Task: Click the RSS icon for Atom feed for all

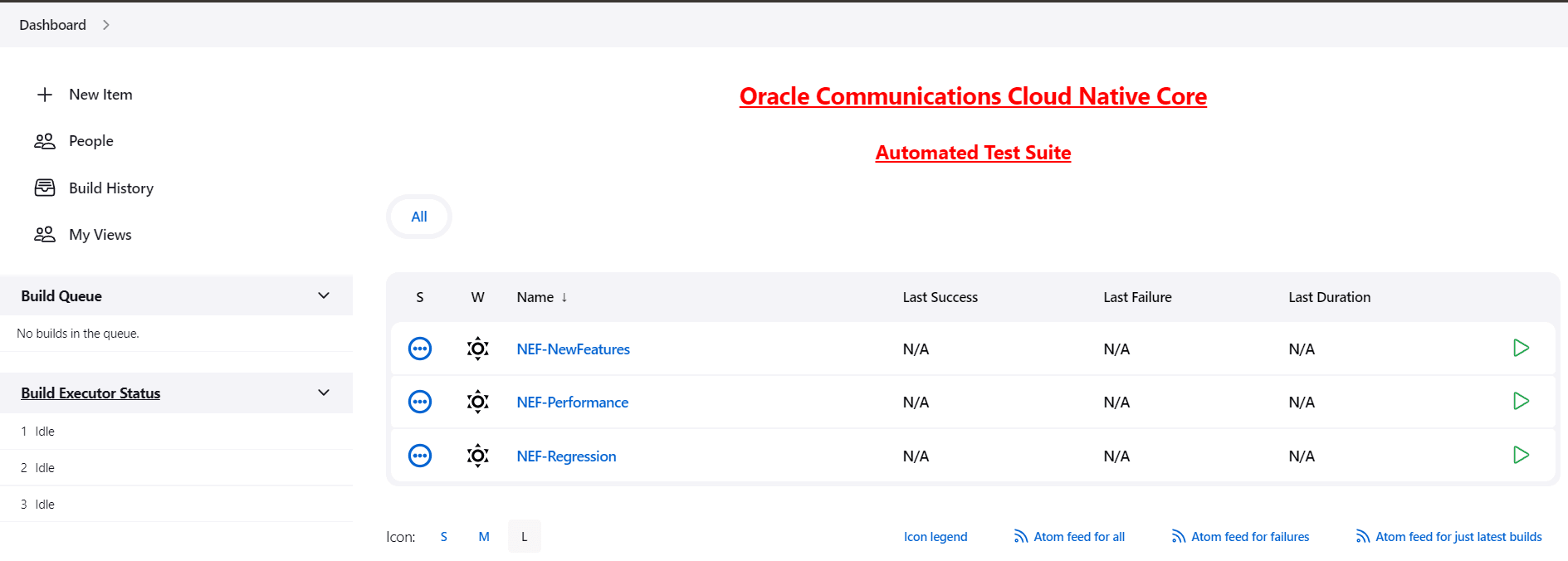Action: (x=1020, y=537)
